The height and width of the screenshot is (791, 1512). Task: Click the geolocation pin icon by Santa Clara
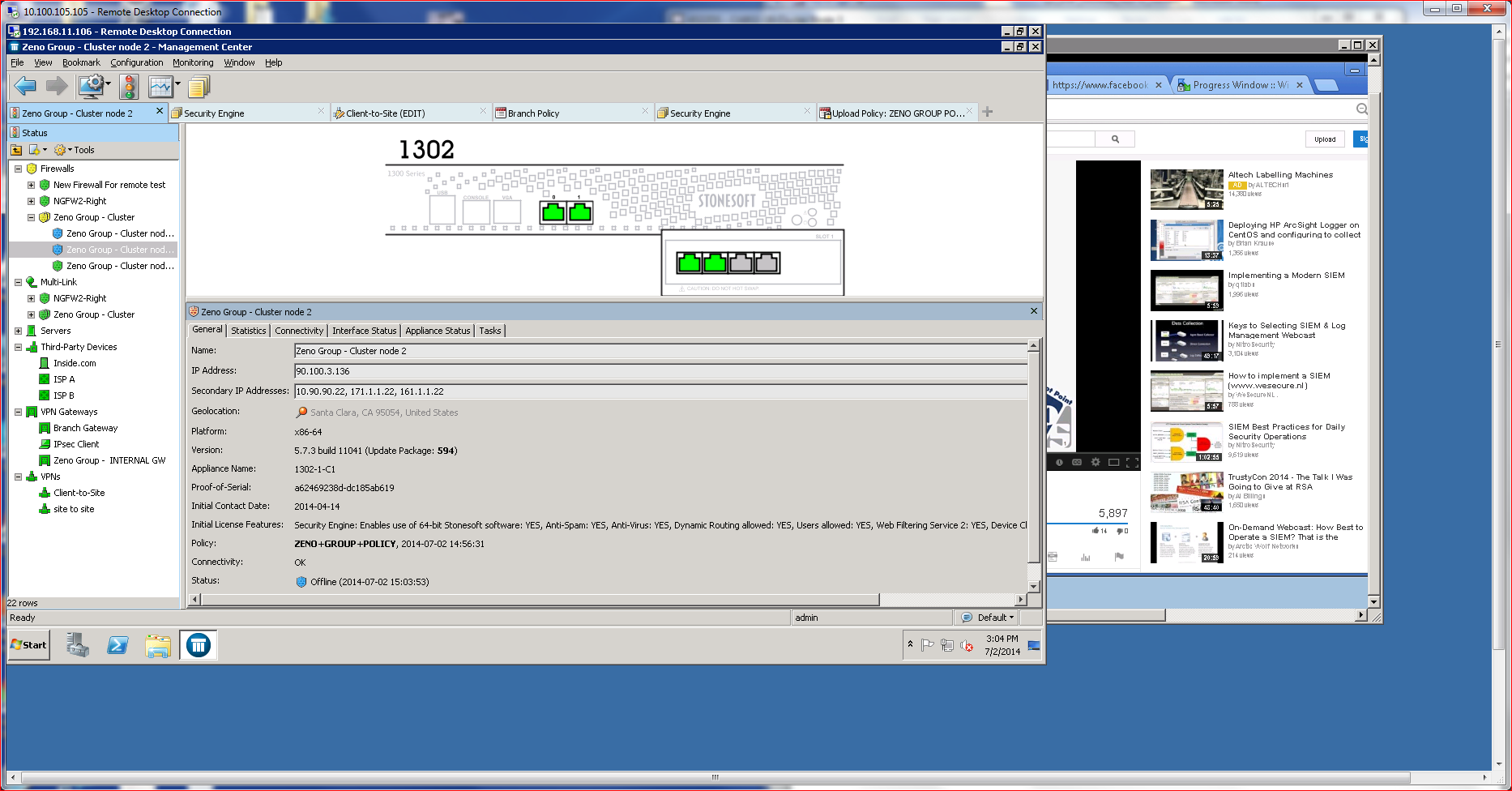[x=301, y=412]
